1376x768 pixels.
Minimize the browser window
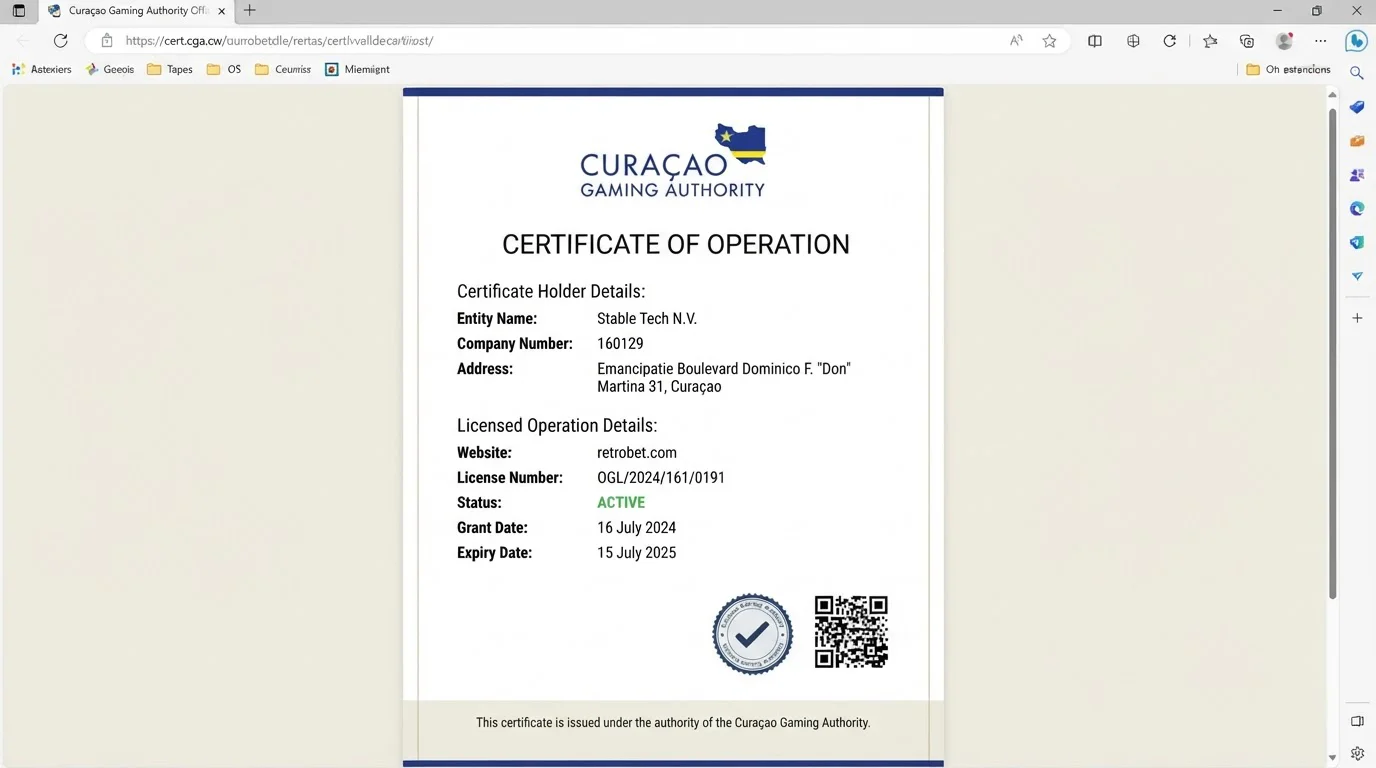pyautogui.click(x=1278, y=11)
